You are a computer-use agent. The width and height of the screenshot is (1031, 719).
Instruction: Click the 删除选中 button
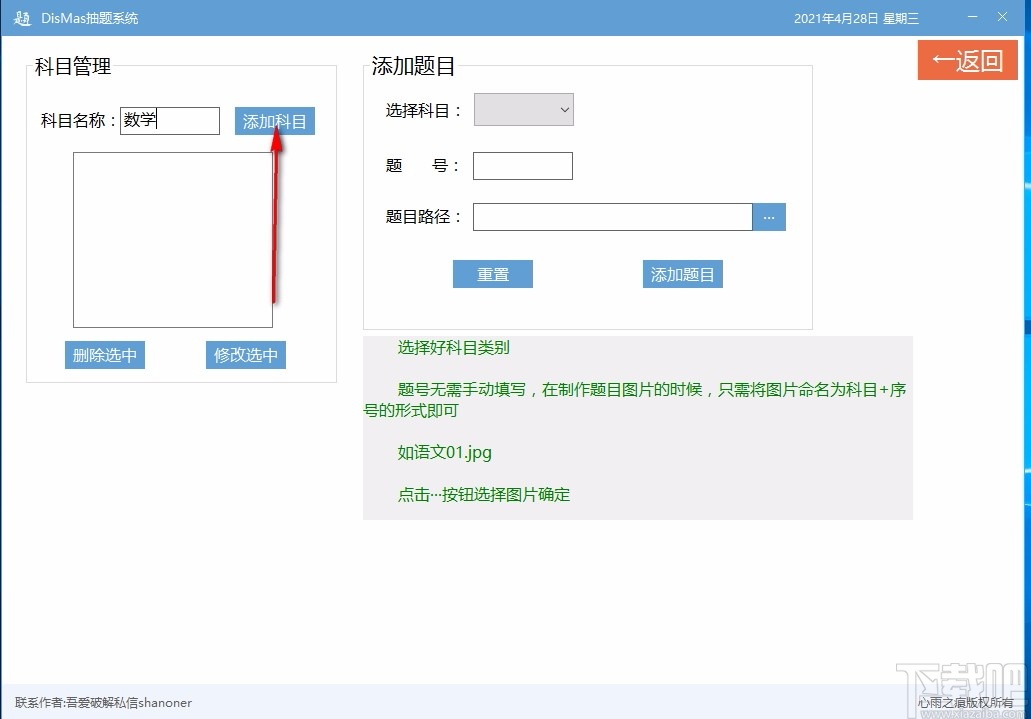pos(104,354)
